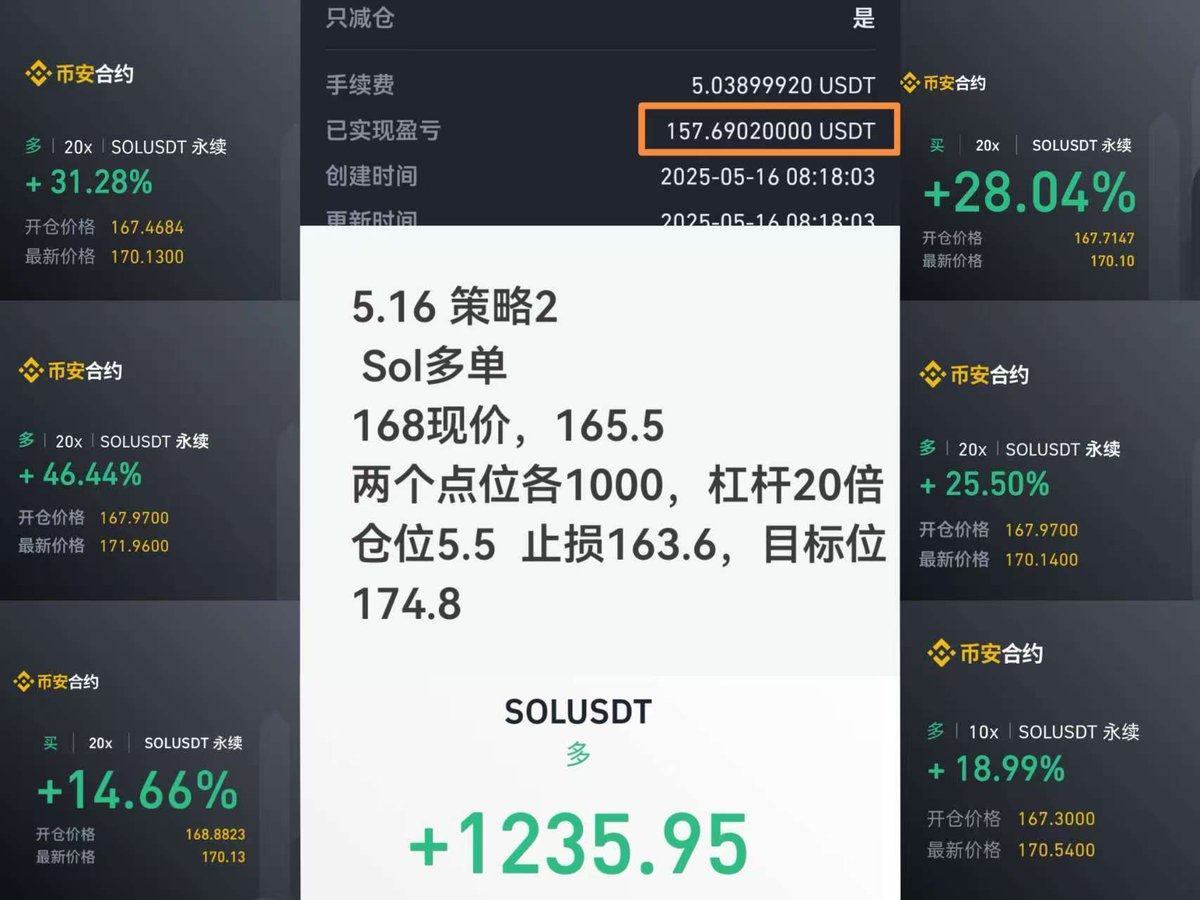Click the latest price 170.10
This screenshot has width=1200, height=900.
1113,261
